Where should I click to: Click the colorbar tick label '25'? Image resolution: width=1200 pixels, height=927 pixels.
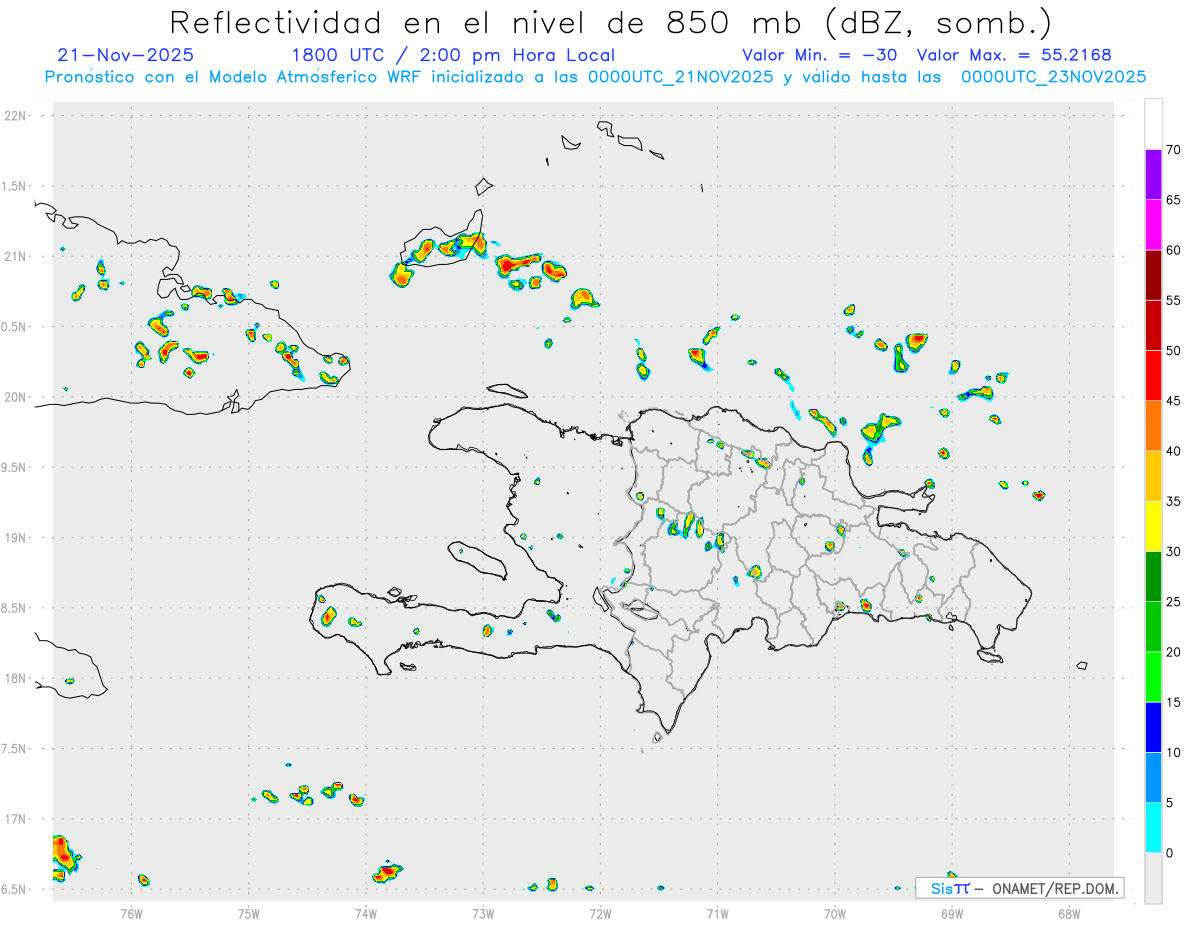(1175, 602)
